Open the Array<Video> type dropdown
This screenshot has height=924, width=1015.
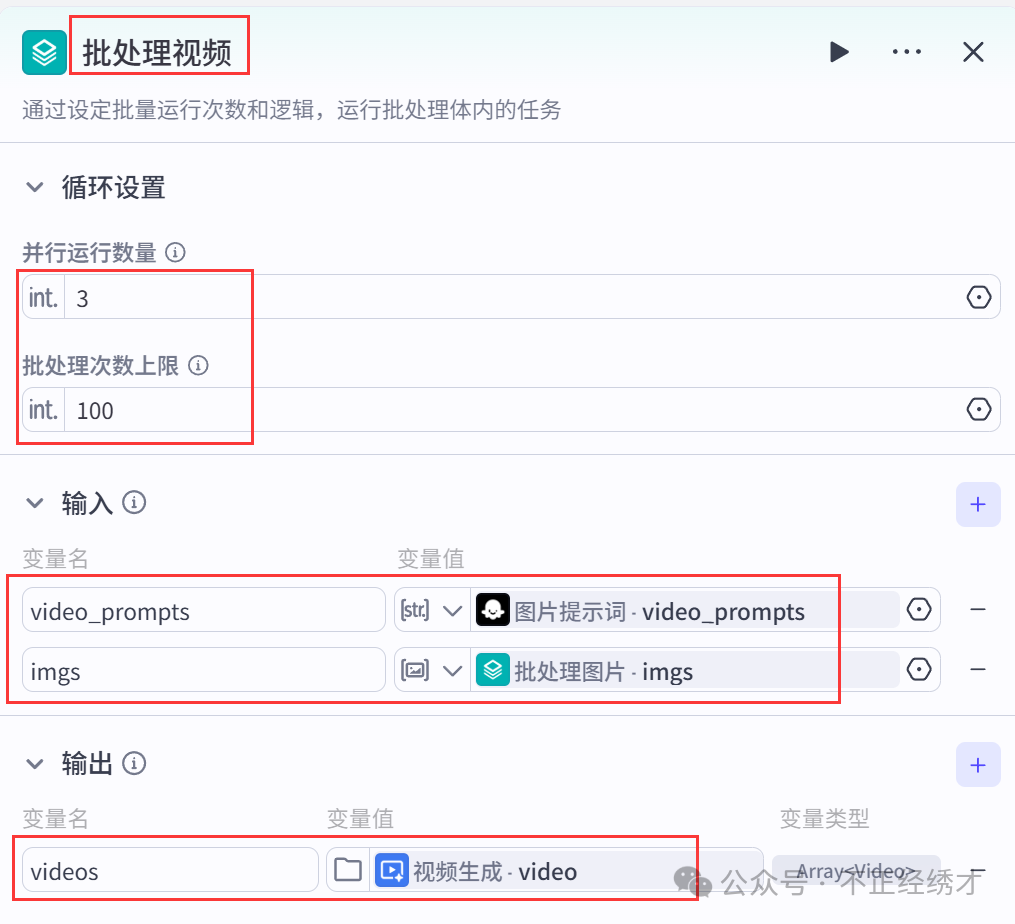tap(855, 871)
